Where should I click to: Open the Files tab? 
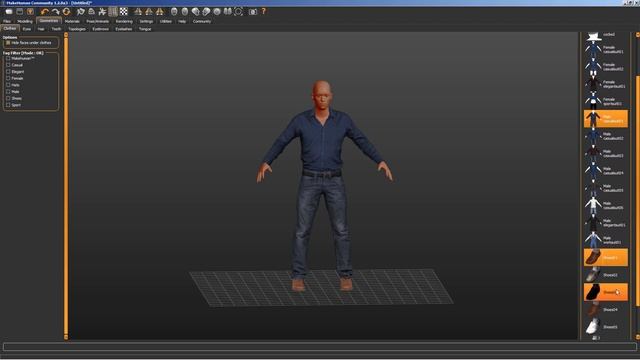pos(7,21)
